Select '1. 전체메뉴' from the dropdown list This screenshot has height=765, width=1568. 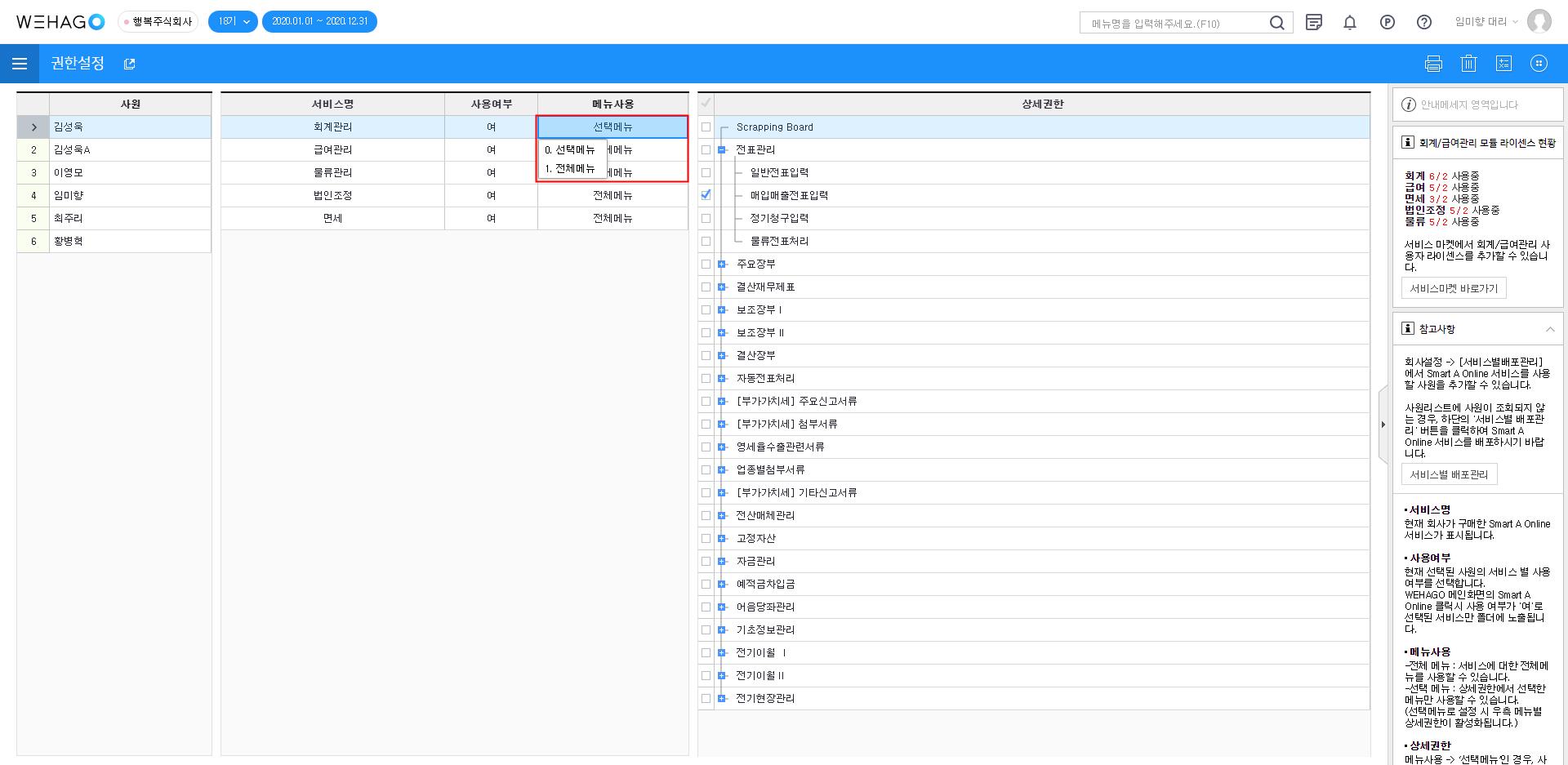(571, 169)
